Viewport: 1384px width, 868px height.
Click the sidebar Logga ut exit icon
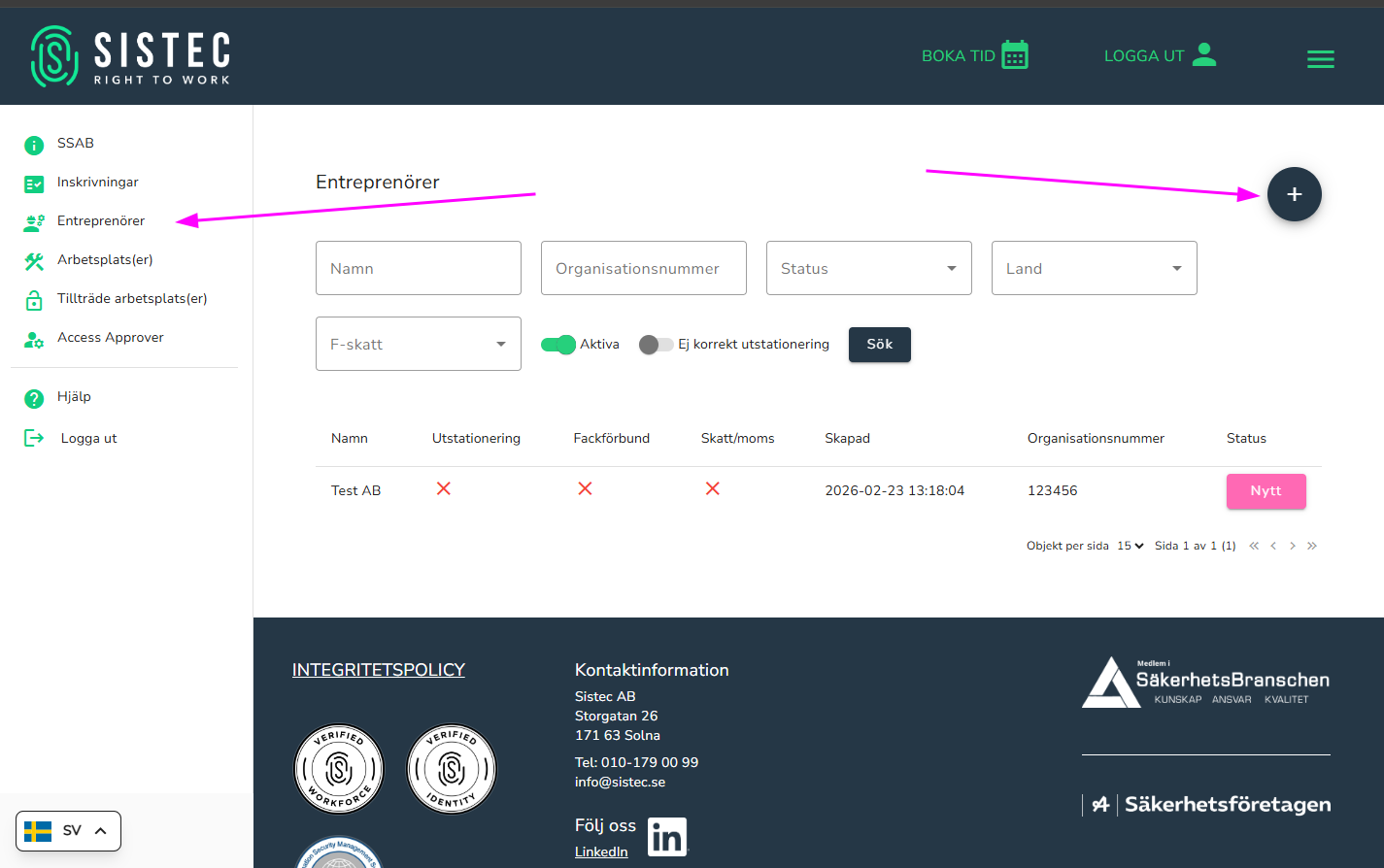pyautogui.click(x=34, y=438)
